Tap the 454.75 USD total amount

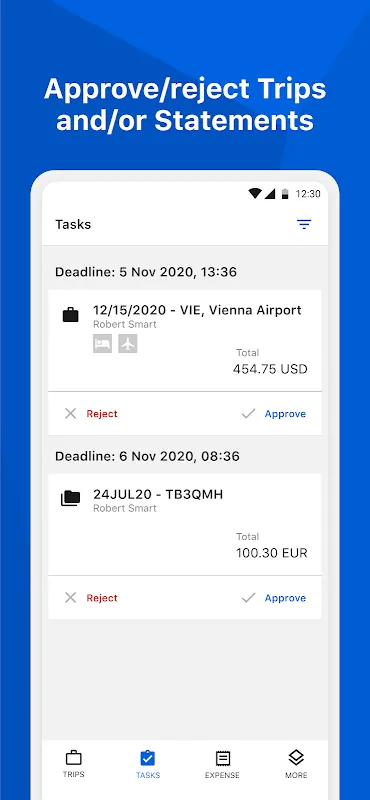pos(270,369)
